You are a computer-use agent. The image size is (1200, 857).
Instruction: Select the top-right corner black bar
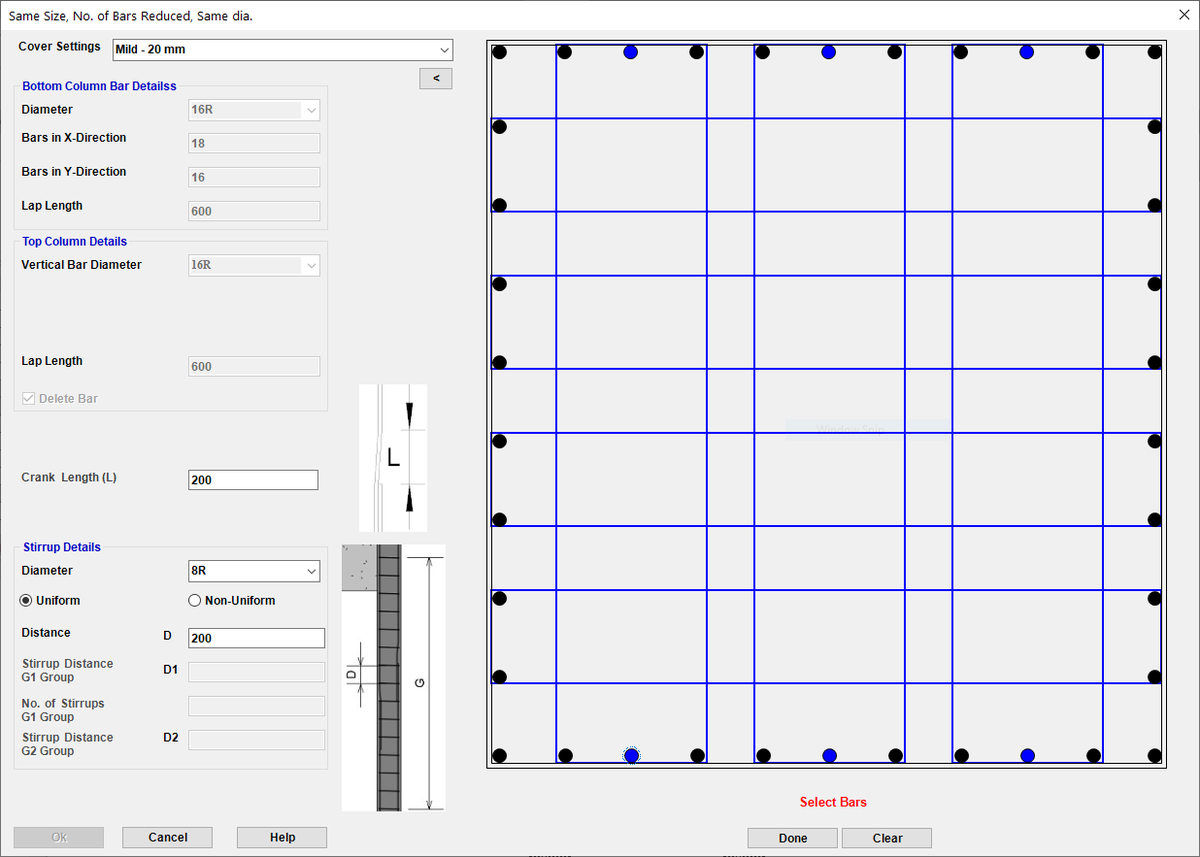point(1155,53)
